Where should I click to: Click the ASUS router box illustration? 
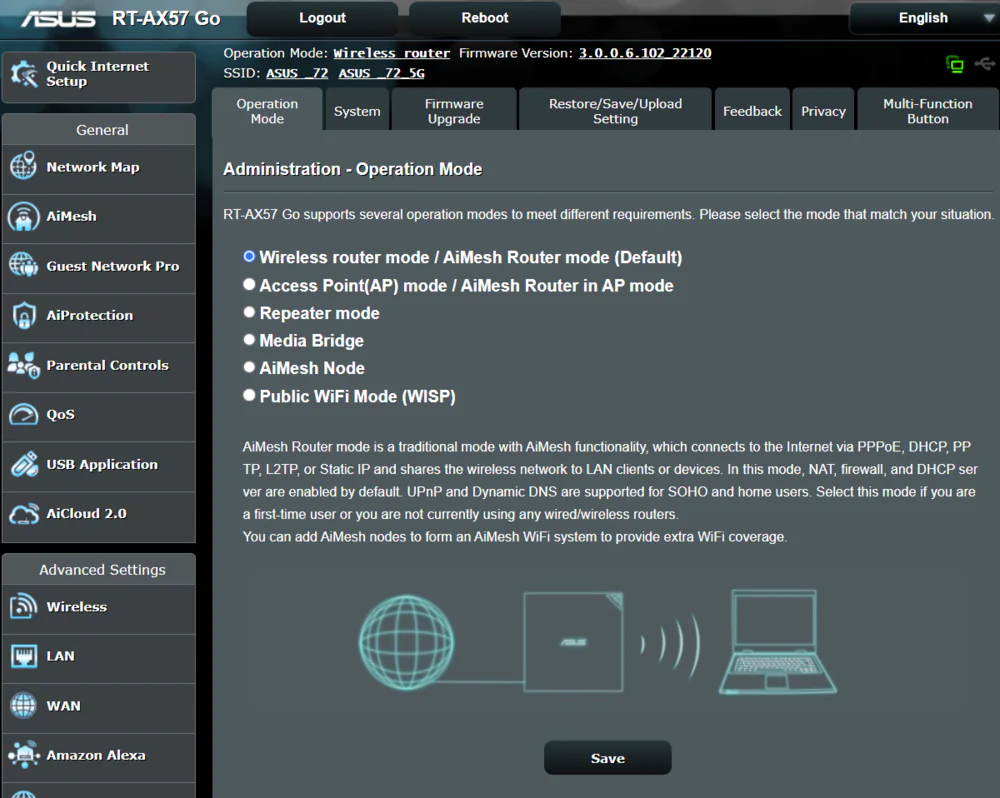573,642
